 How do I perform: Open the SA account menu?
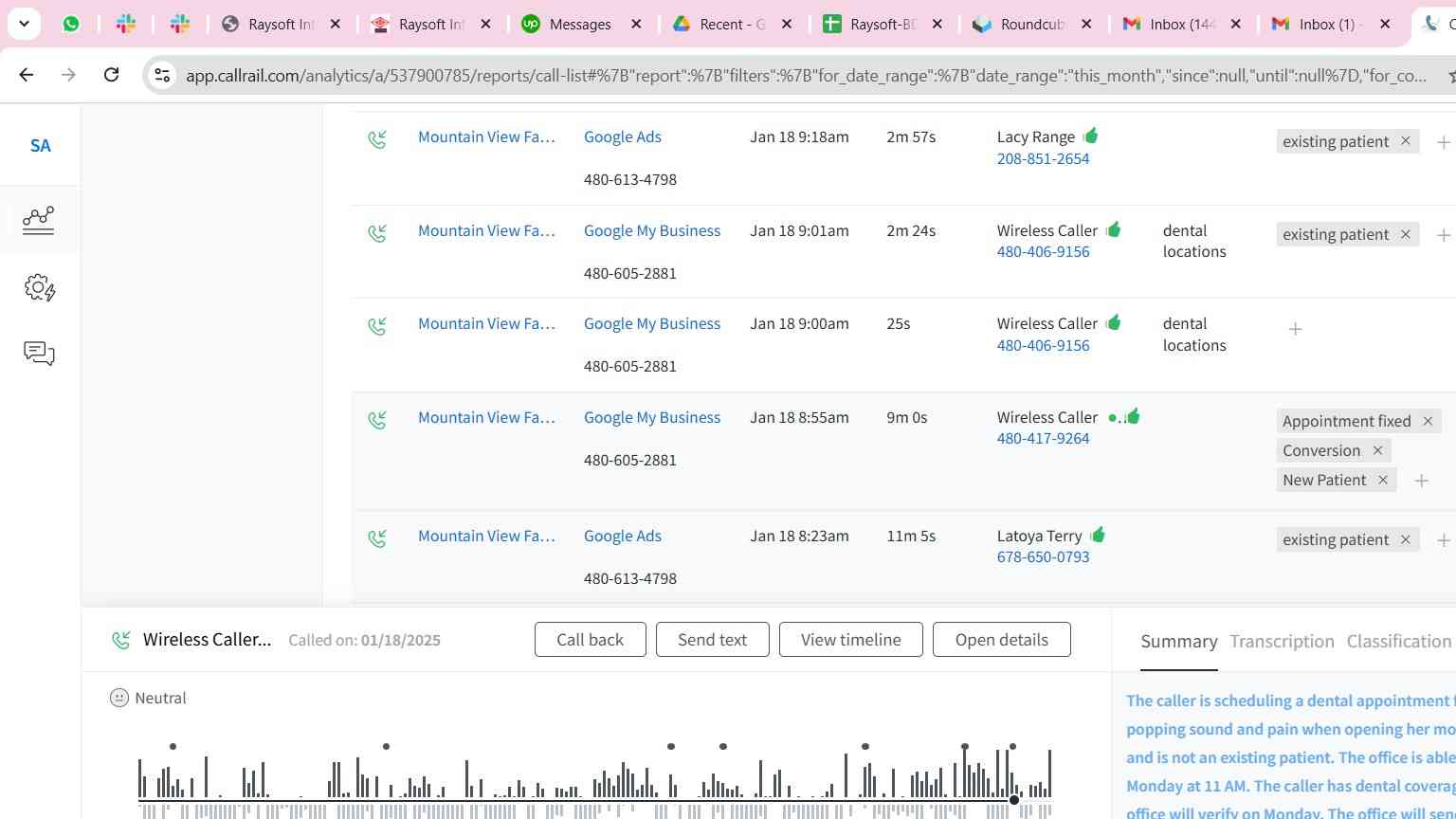tap(40, 146)
